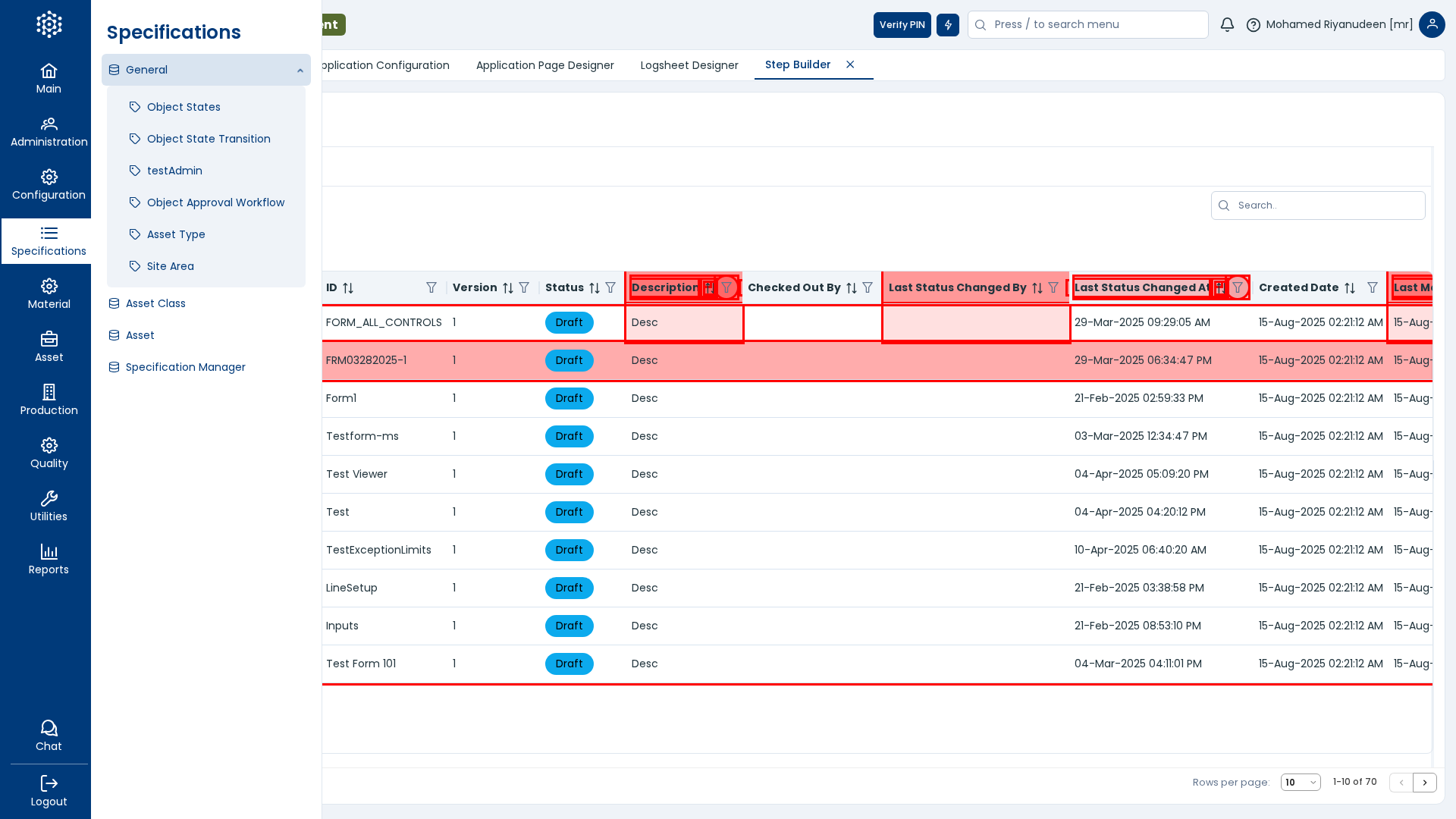This screenshot has width=1456, height=819.
Task: Open the Utilities wrench icon
Action: [49, 506]
